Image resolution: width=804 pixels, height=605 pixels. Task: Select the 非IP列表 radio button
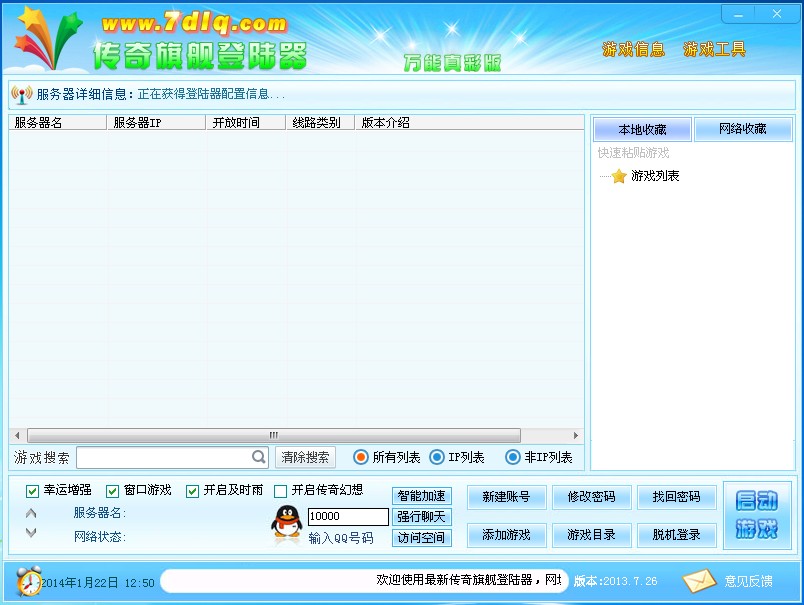tap(512, 457)
